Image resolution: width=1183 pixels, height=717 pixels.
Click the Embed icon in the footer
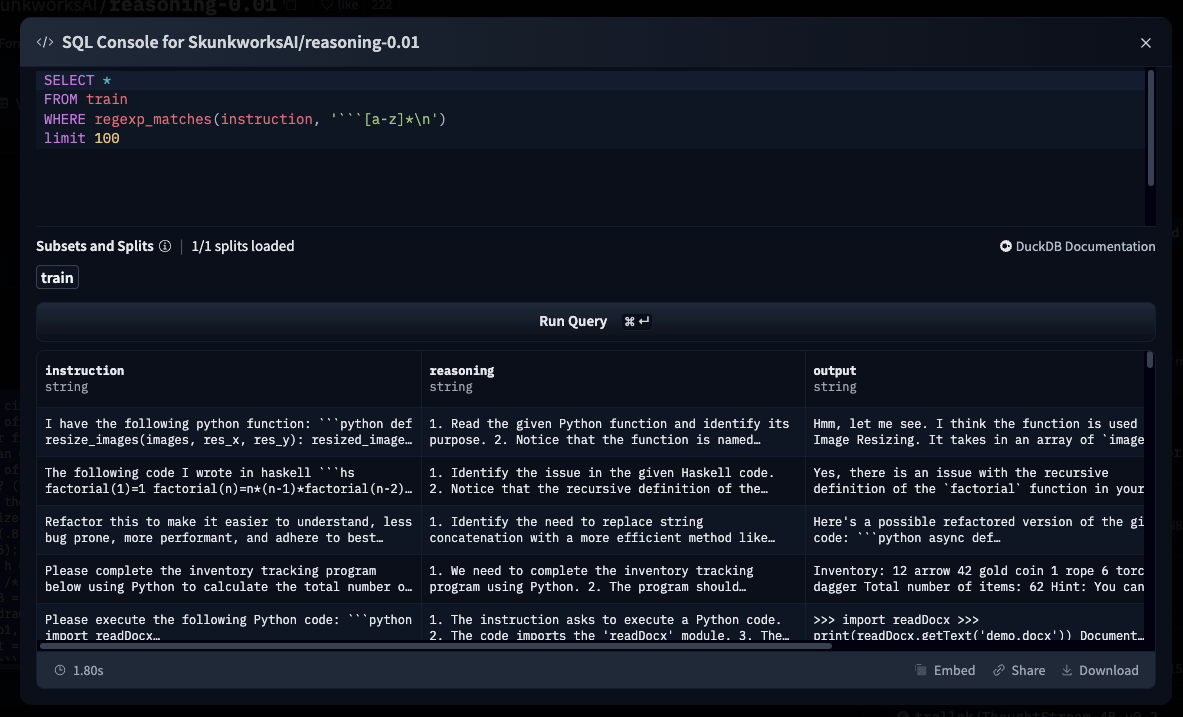921,670
